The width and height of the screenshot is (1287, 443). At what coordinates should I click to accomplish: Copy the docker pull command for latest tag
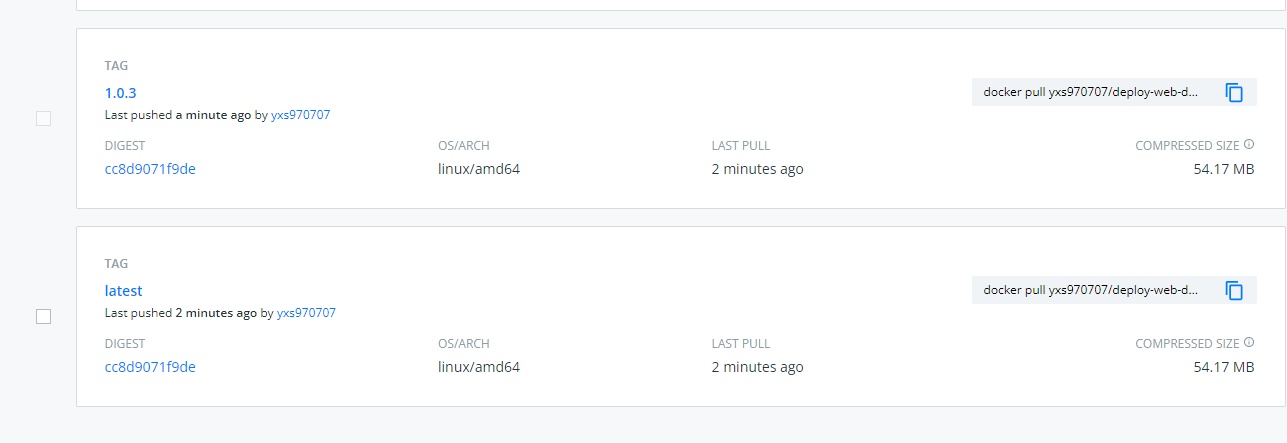1234,291
